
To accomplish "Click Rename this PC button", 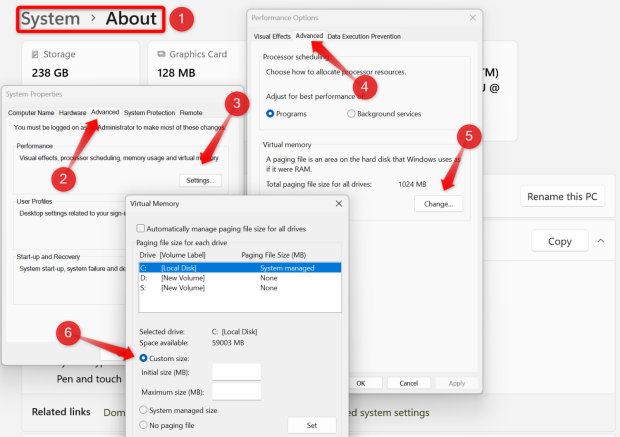I will click(562, 197).
